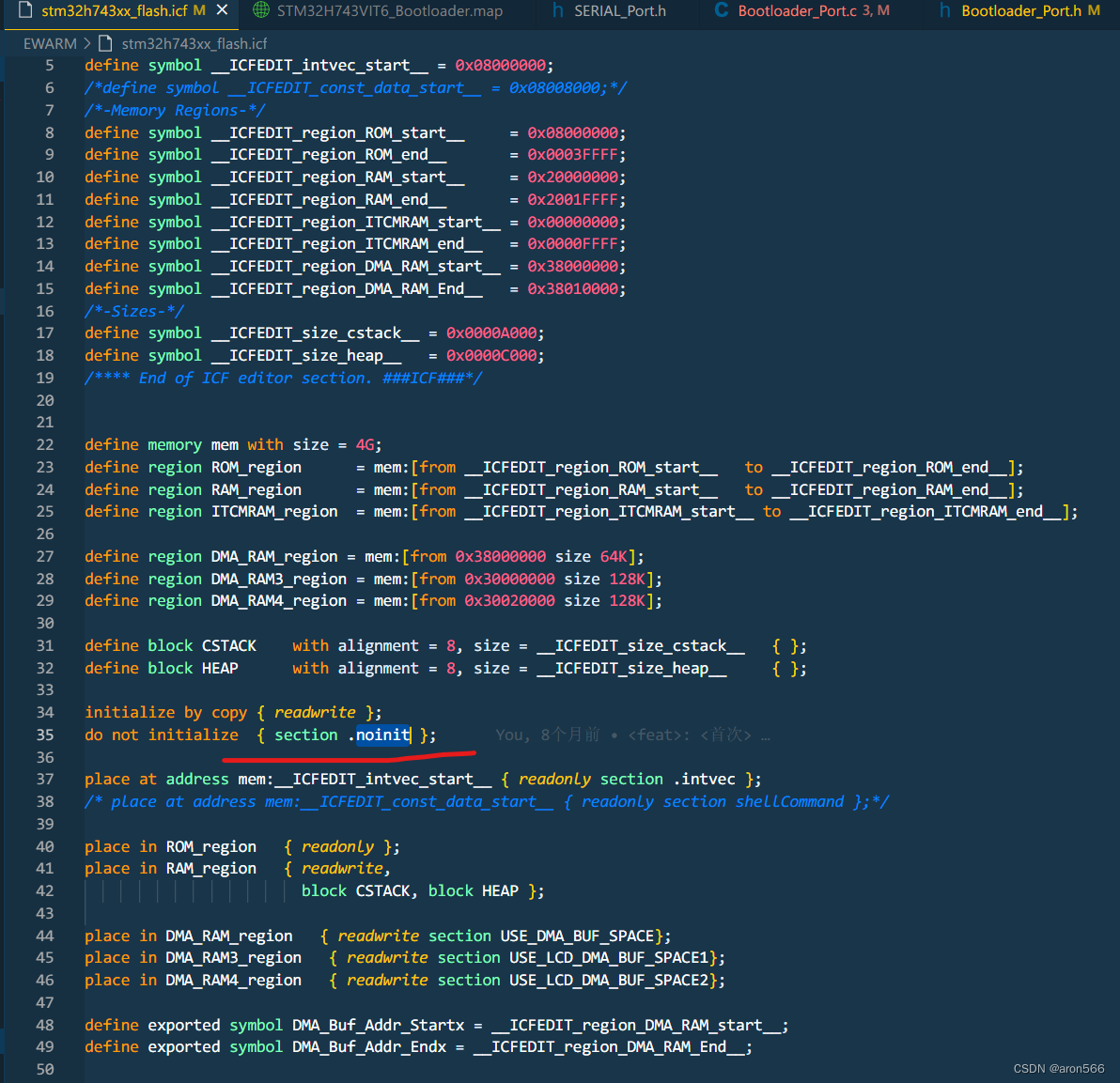Click the Sizes comment on line 16
This screenshot has width=1120, height=1083.
(134, 311)
